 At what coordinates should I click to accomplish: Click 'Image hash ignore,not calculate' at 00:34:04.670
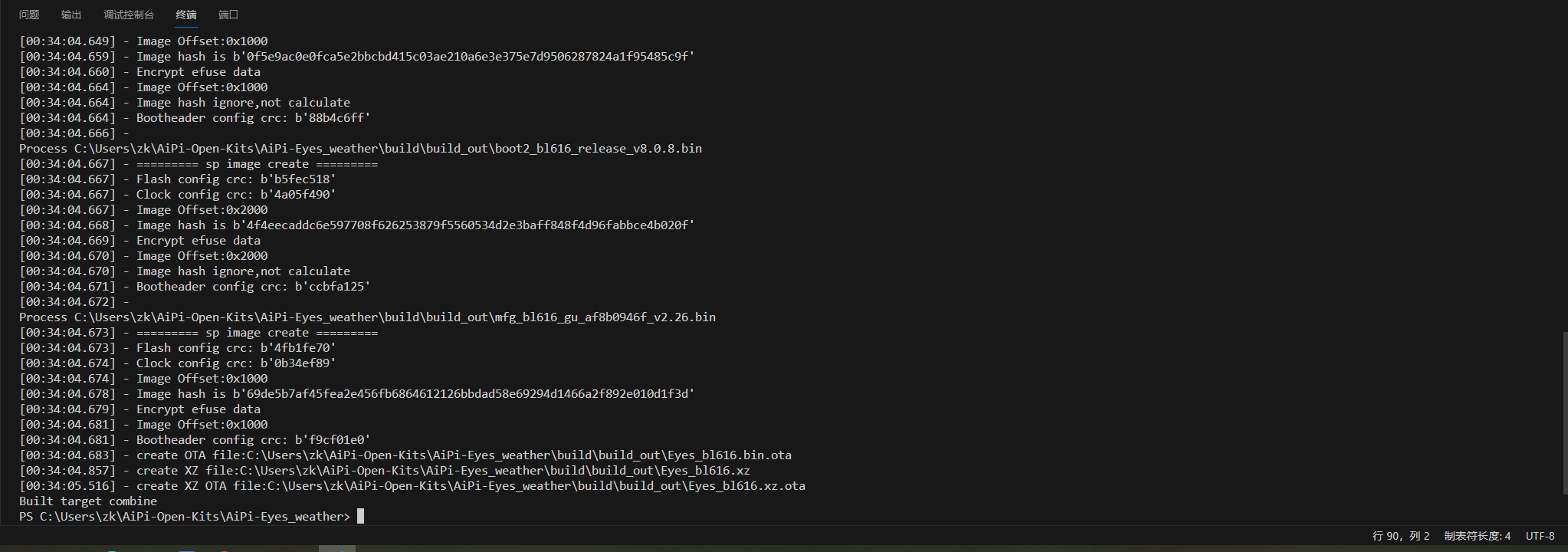pos(243,271)
